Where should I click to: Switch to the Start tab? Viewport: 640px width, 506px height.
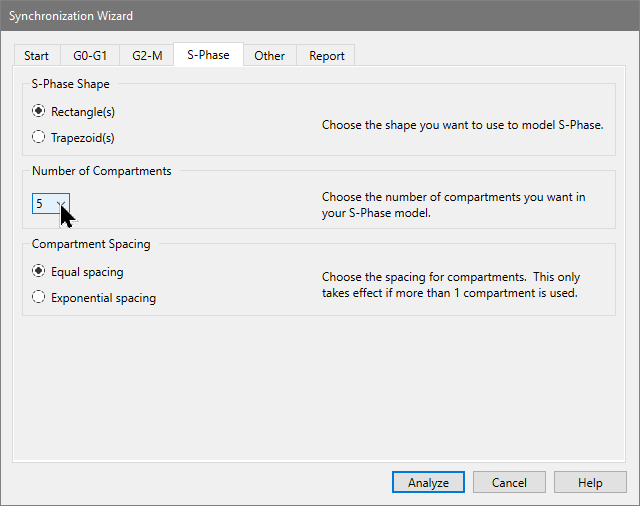coord(37,55)
